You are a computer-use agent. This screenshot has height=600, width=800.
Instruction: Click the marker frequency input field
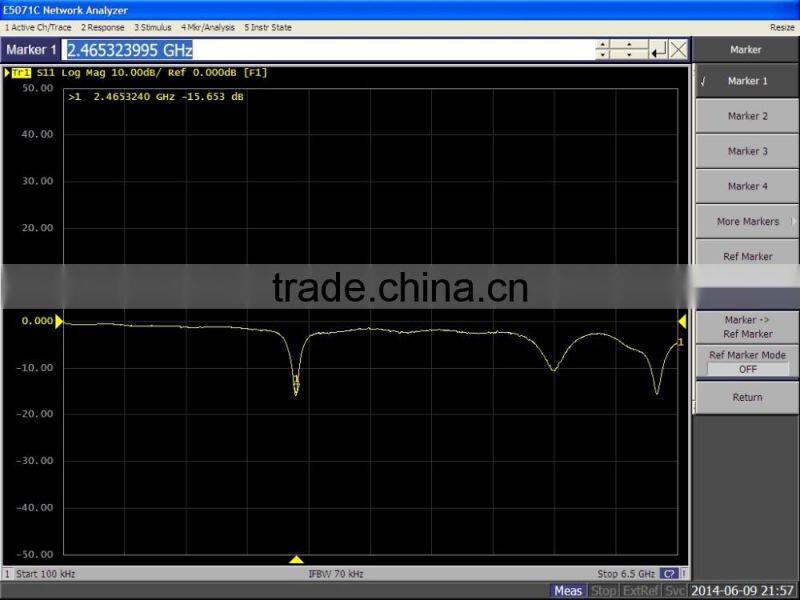[328, 50]
